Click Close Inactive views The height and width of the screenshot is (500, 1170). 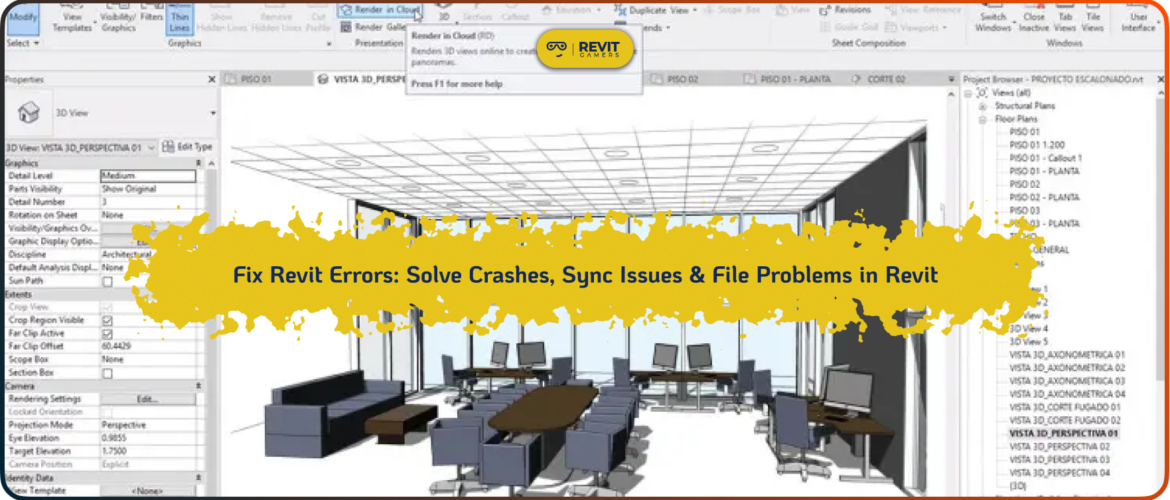(1034, 19)
